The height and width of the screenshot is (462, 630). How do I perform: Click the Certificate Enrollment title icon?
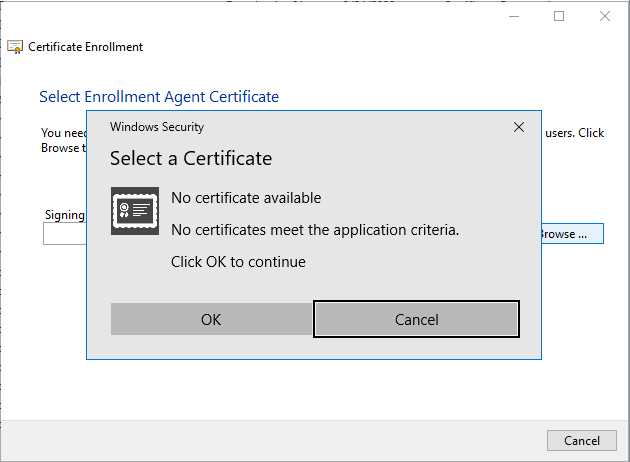pos(15,47)
